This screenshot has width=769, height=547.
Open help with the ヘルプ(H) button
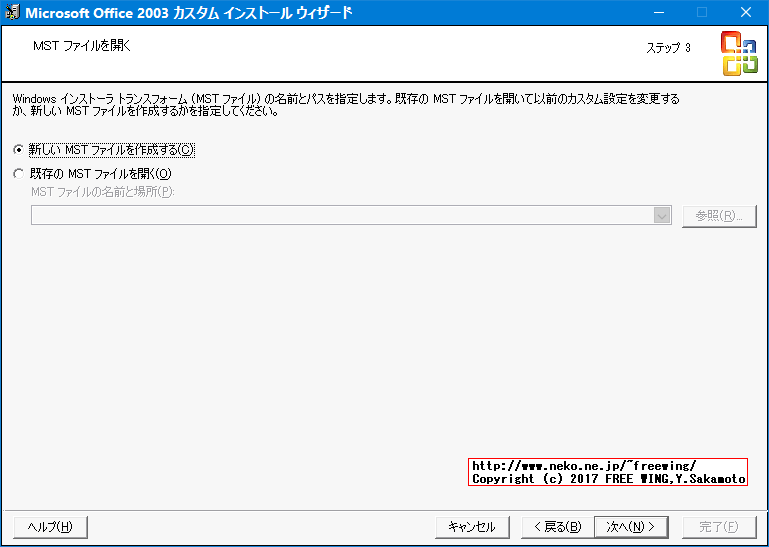pyautogui.click(x=51, y=527)
